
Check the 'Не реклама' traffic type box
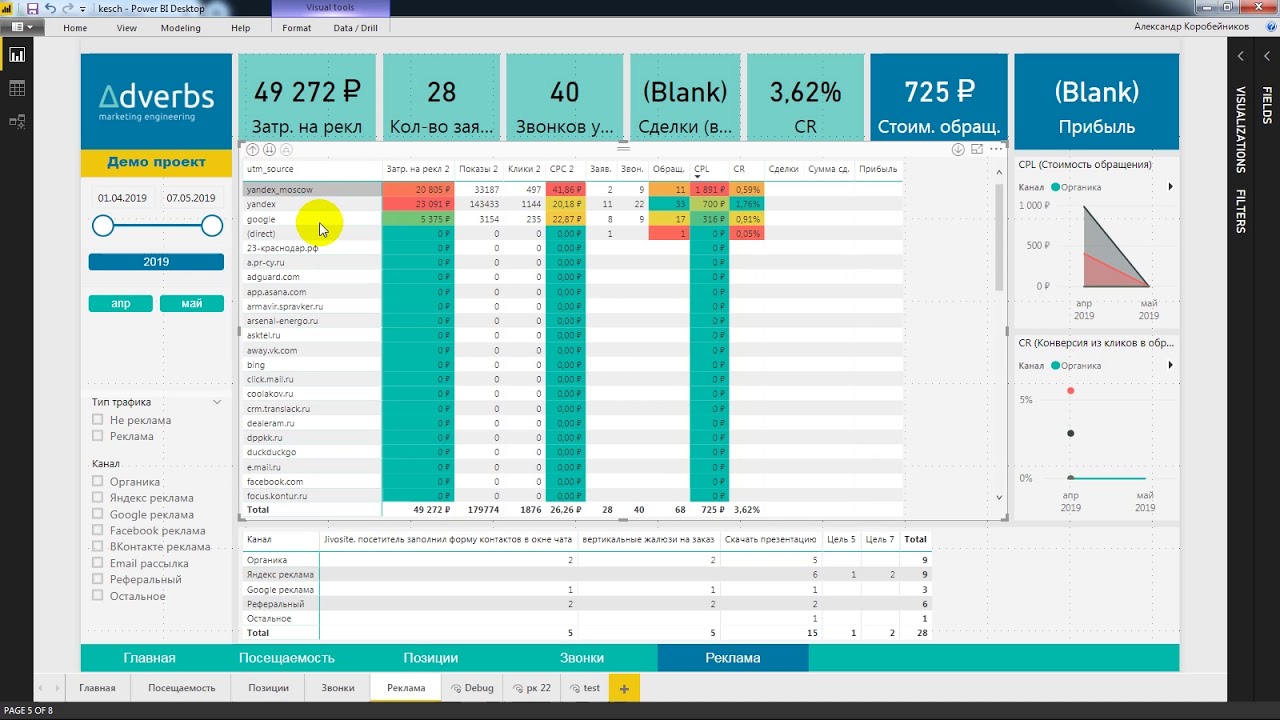click(x=98, y=420)
